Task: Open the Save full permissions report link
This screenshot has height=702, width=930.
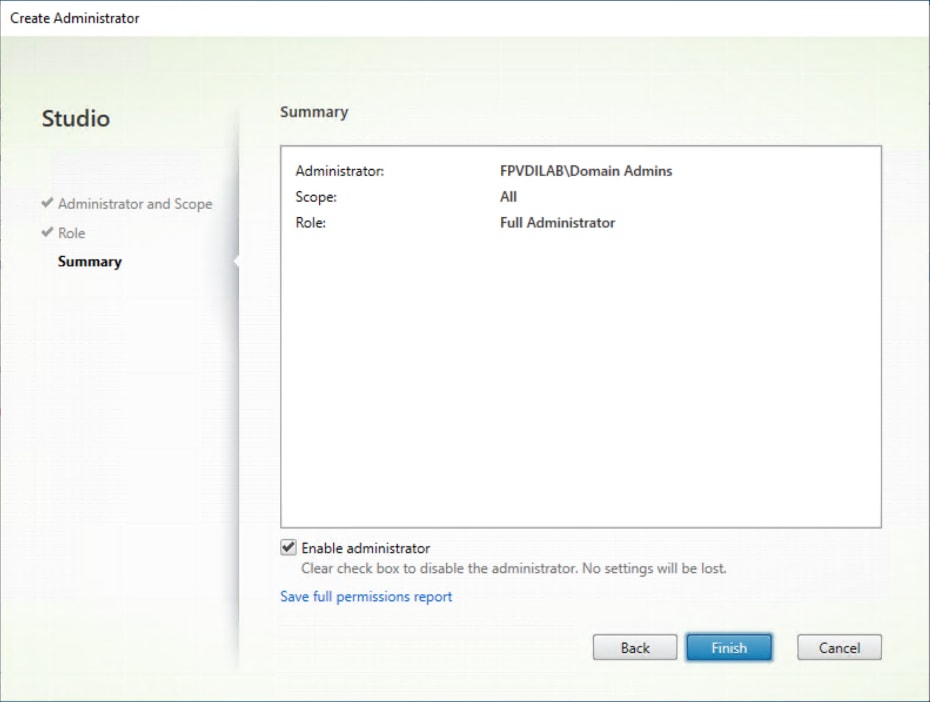Action: (x=366, y=596)
